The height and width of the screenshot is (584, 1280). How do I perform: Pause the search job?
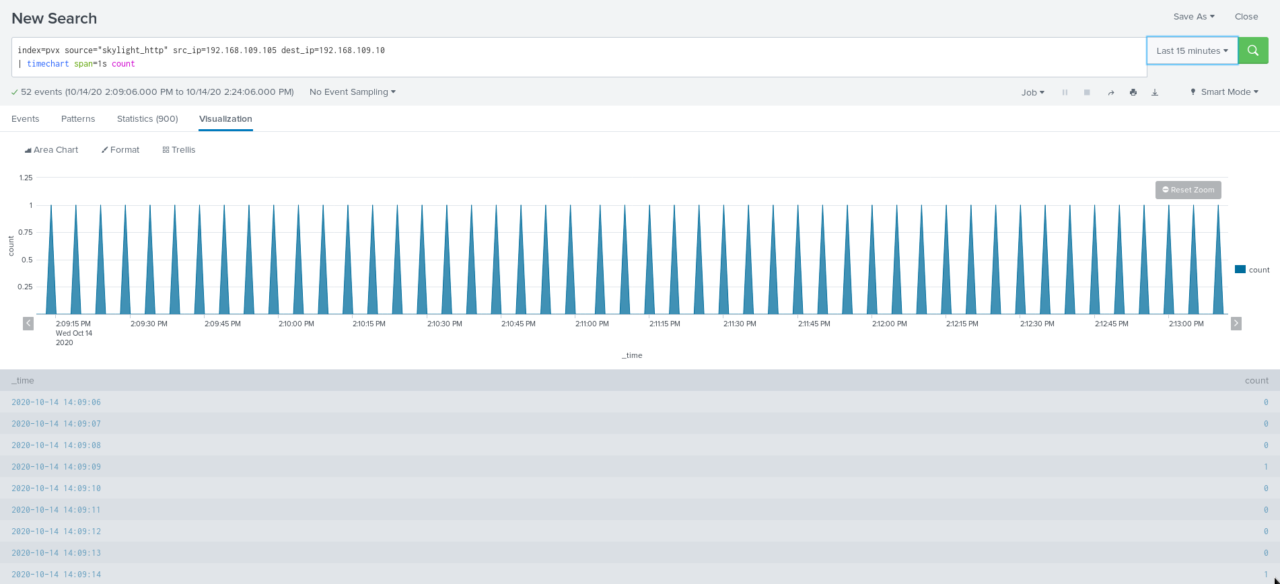point(1065,92)
